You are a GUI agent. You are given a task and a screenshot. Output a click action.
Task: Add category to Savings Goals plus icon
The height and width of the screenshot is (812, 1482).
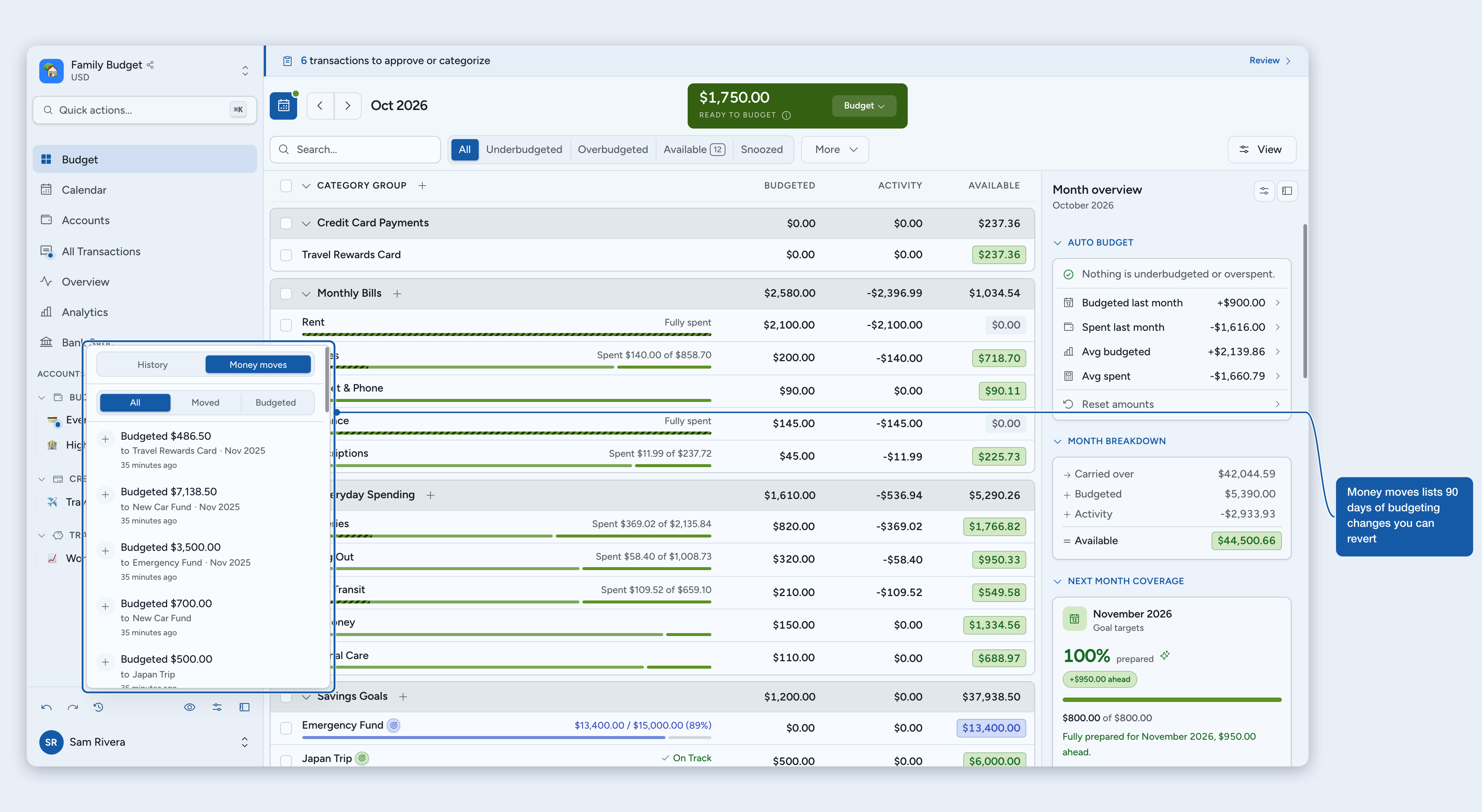click(403, 697)
